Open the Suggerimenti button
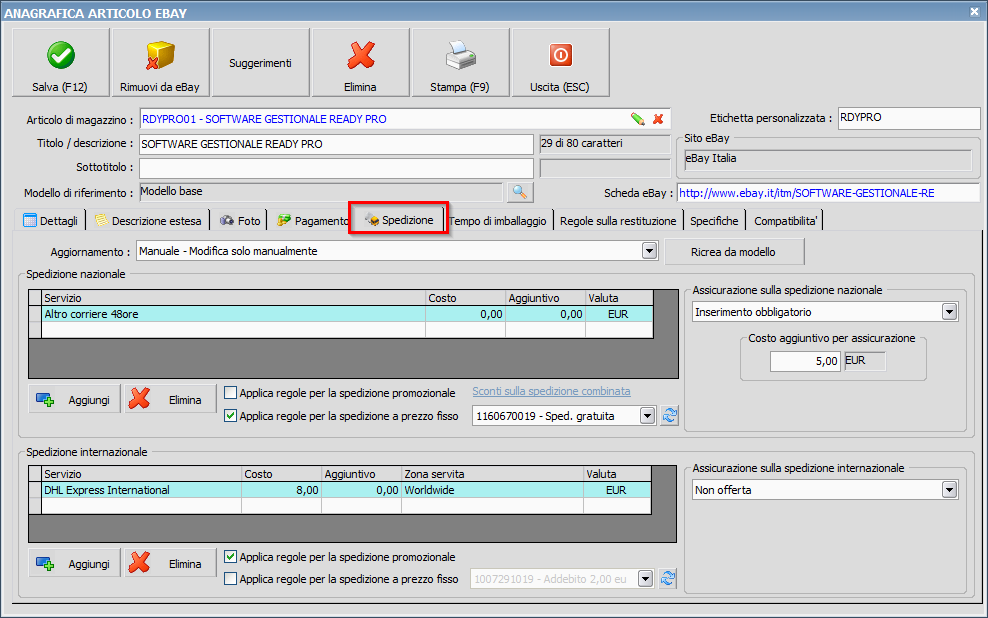Image resolution: width=988 pixels, height=618 pixels. coord(260,62)
